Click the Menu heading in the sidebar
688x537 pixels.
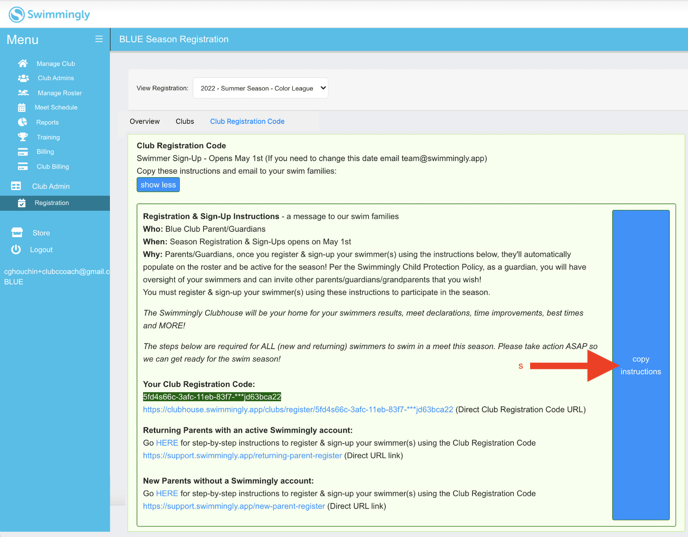point(22,39)
